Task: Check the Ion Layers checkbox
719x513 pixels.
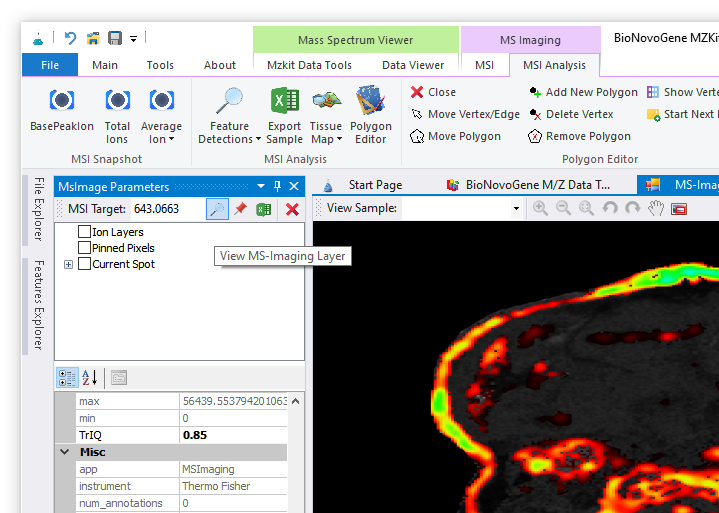Action: point(85,232)
